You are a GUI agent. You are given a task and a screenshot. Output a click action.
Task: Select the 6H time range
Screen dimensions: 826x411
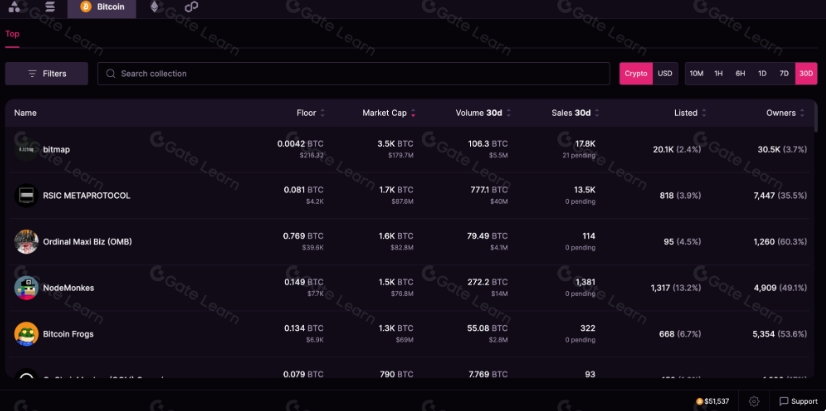(x=740, y=74)
